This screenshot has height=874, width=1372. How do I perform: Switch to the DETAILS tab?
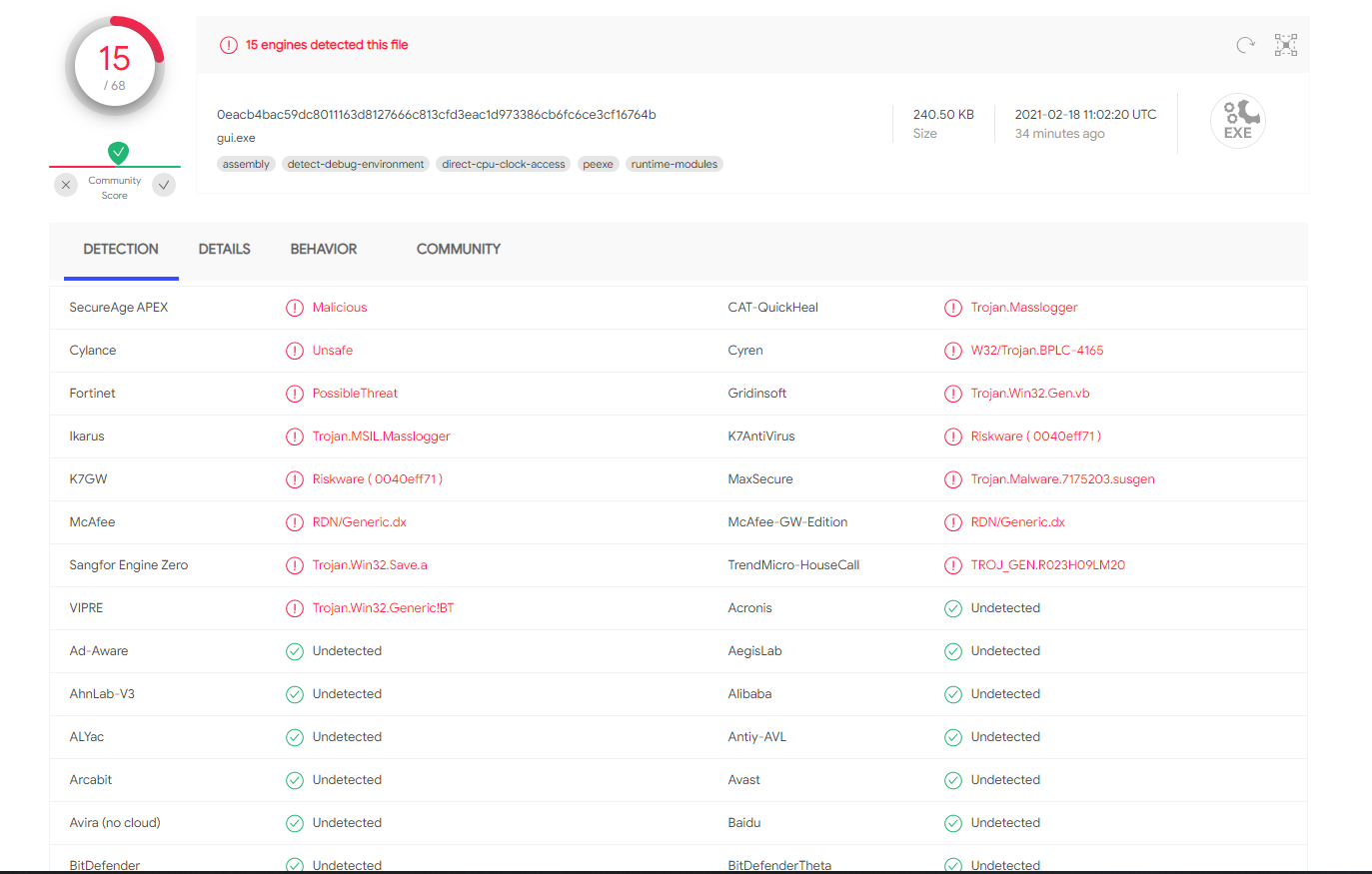click(225, 250)
